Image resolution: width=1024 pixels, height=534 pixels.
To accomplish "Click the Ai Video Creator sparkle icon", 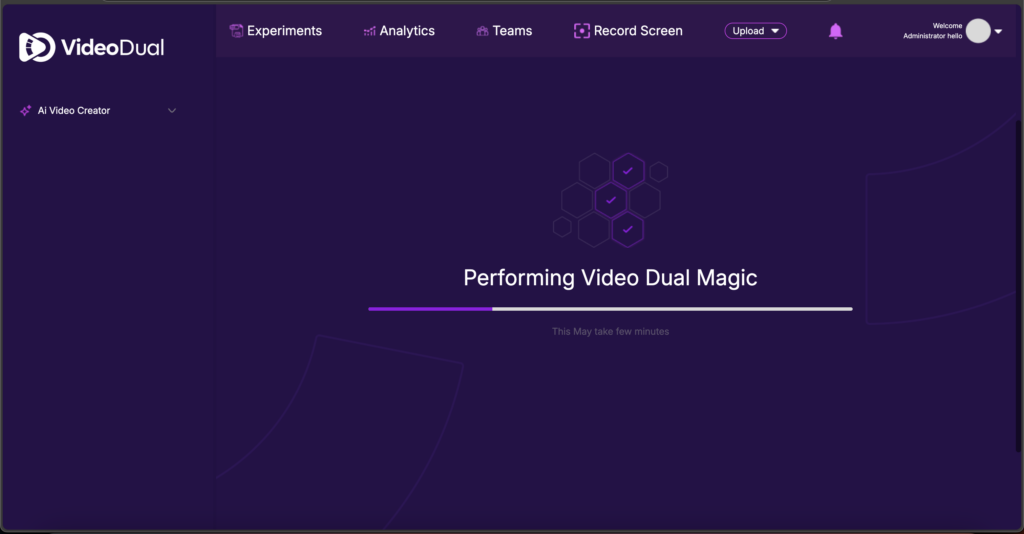I will point(25,110).
